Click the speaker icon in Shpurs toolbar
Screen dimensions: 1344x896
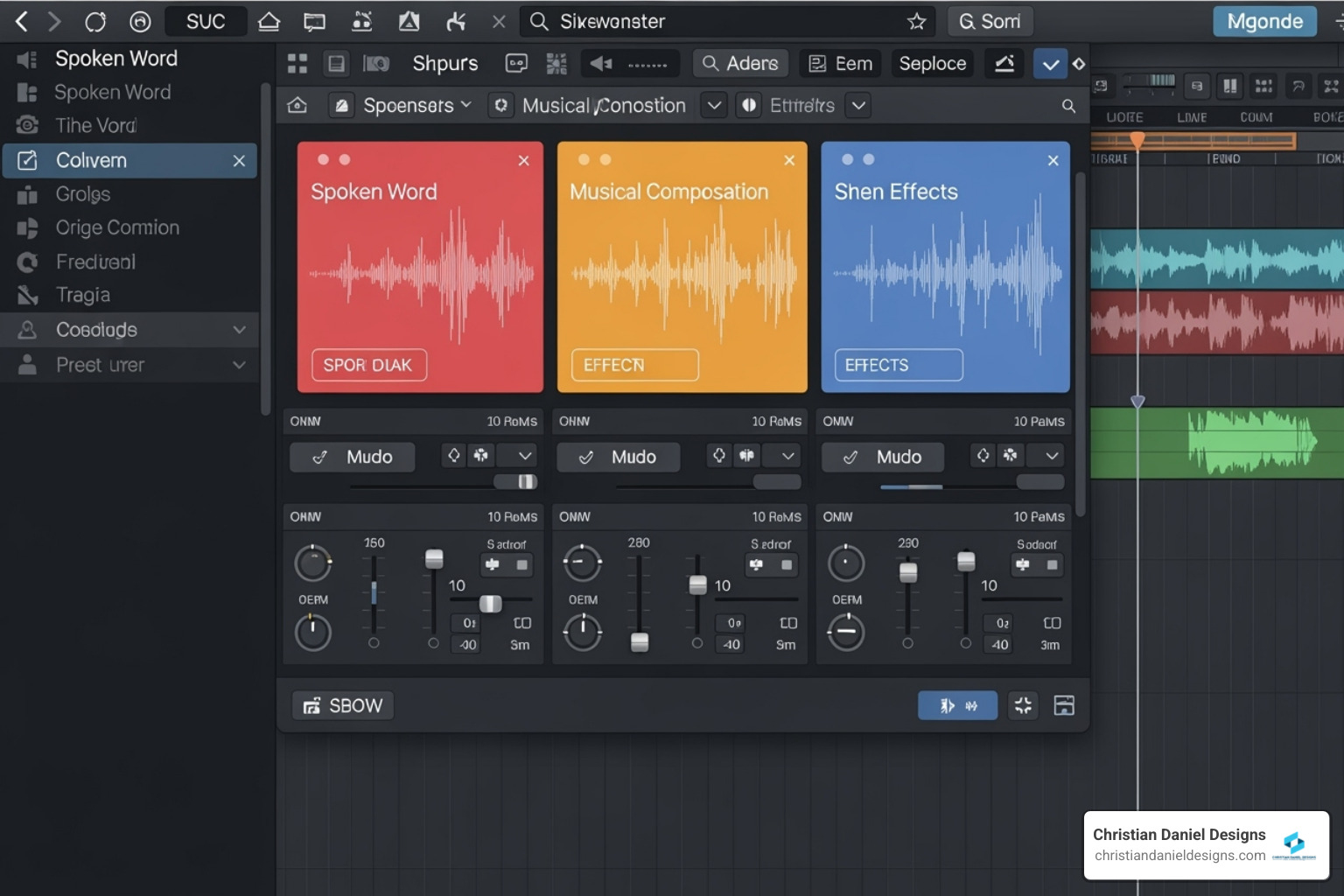(x=601, y=63)
